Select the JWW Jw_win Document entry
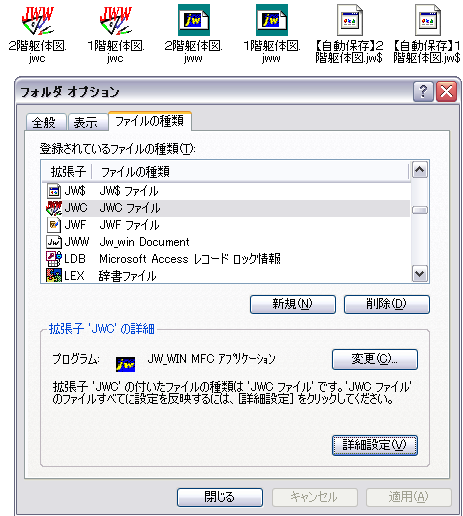Viewport: 463px width, 516px height. 227,242
